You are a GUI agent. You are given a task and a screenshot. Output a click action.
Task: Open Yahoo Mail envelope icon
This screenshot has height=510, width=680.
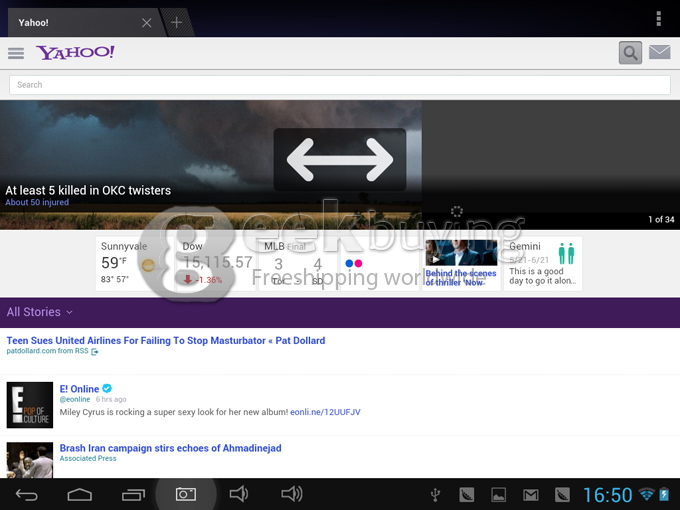click(659, 52)
